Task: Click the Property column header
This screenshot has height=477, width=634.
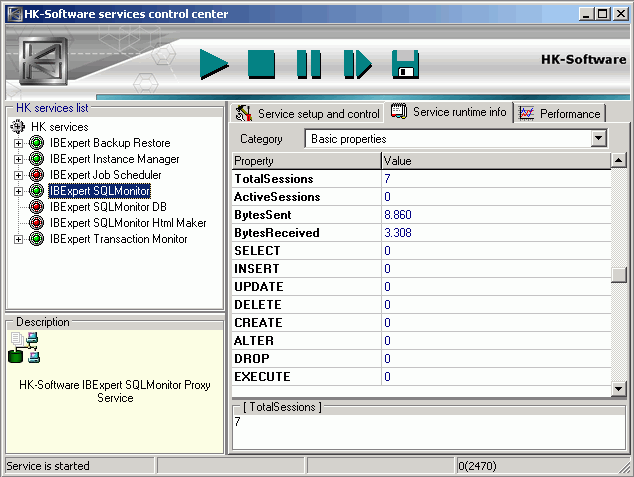Action: [306, 160]
